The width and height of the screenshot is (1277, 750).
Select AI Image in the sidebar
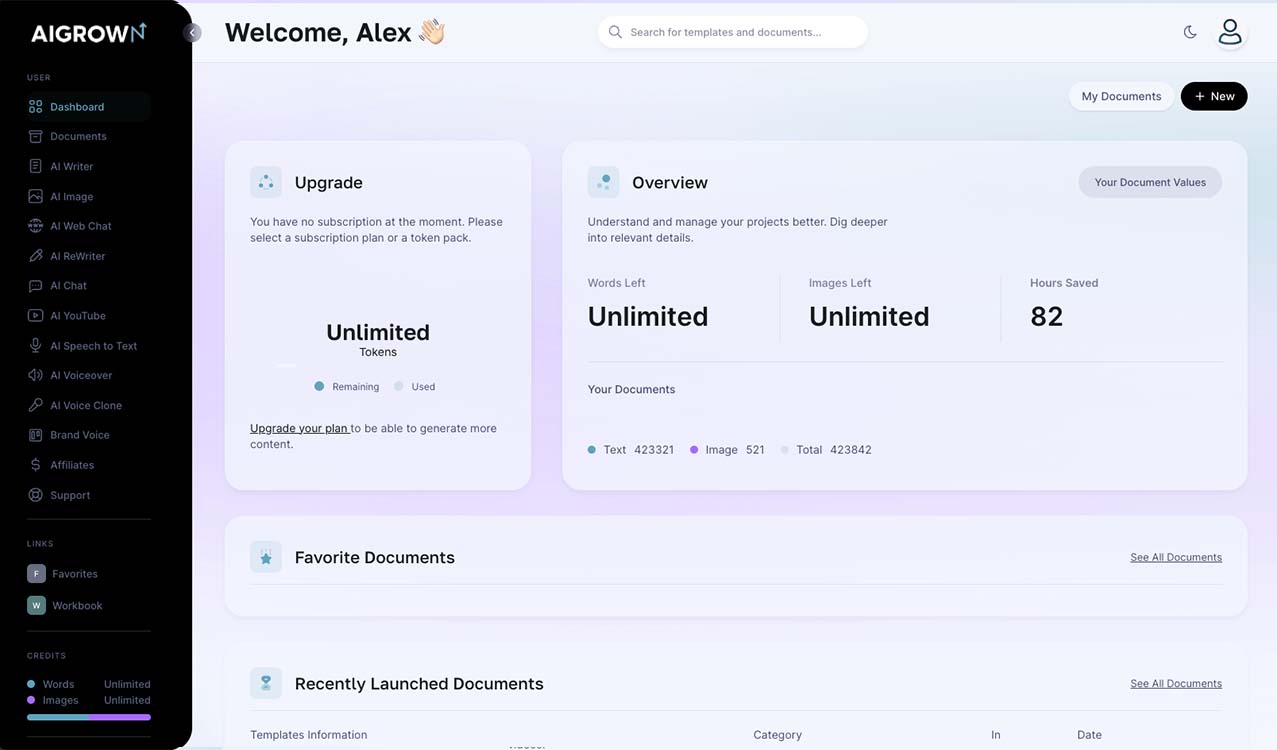(x=70, y=196)
